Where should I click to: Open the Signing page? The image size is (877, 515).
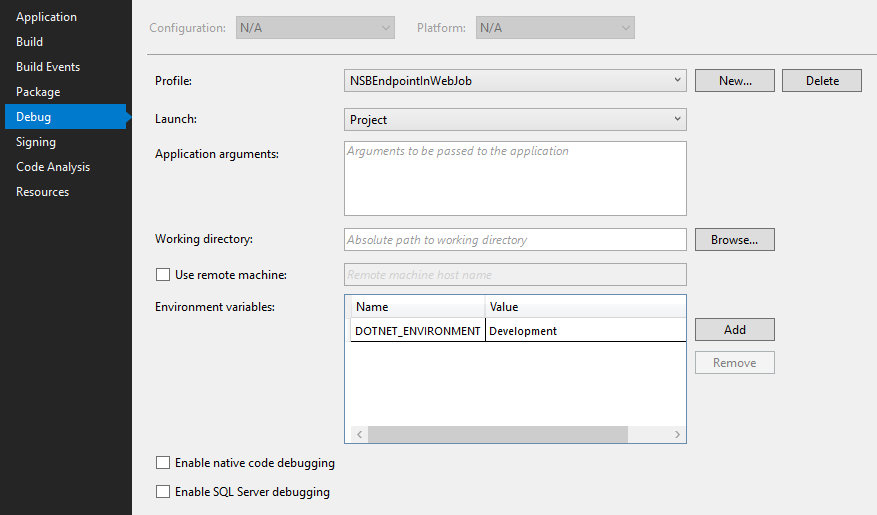point(36,142)
